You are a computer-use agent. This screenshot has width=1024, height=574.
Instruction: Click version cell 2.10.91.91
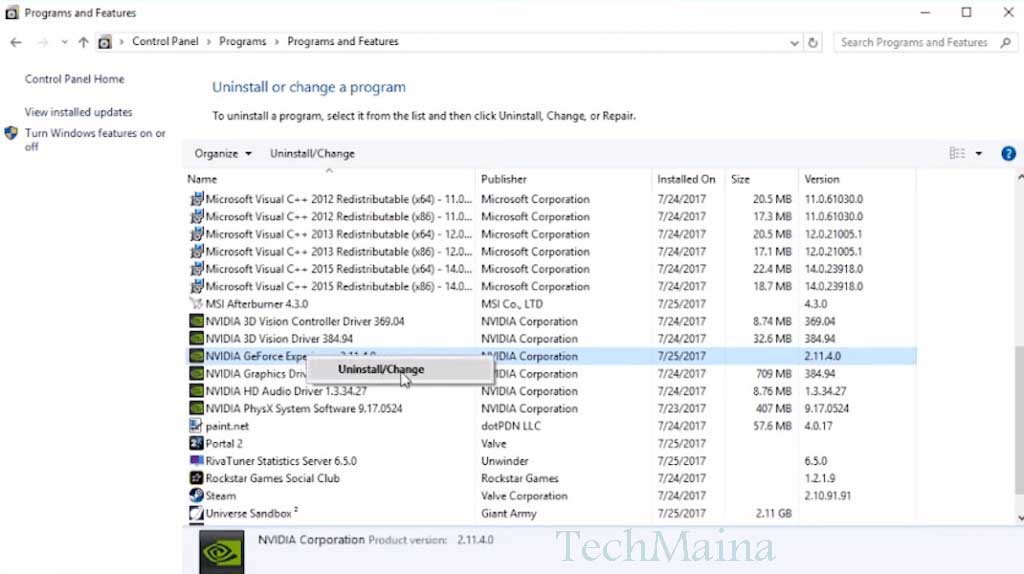click(x=827, y=496)
